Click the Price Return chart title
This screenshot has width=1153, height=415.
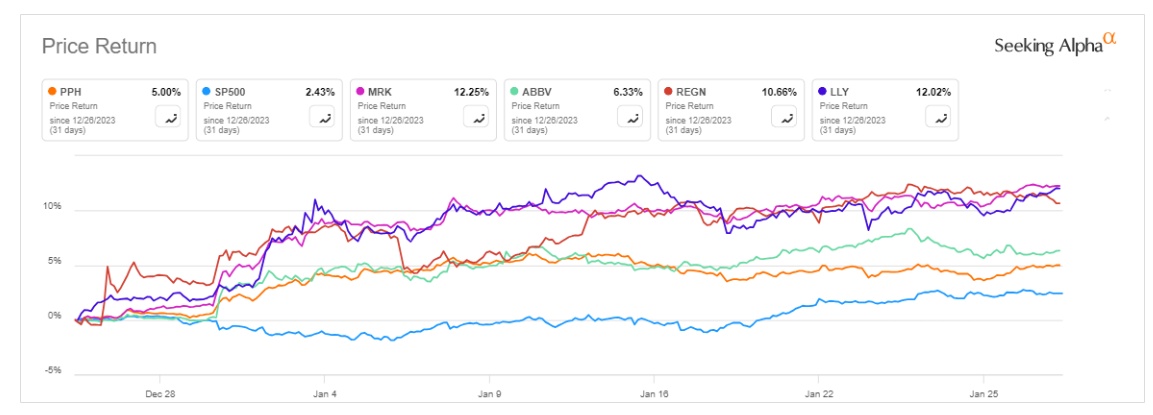98,47
